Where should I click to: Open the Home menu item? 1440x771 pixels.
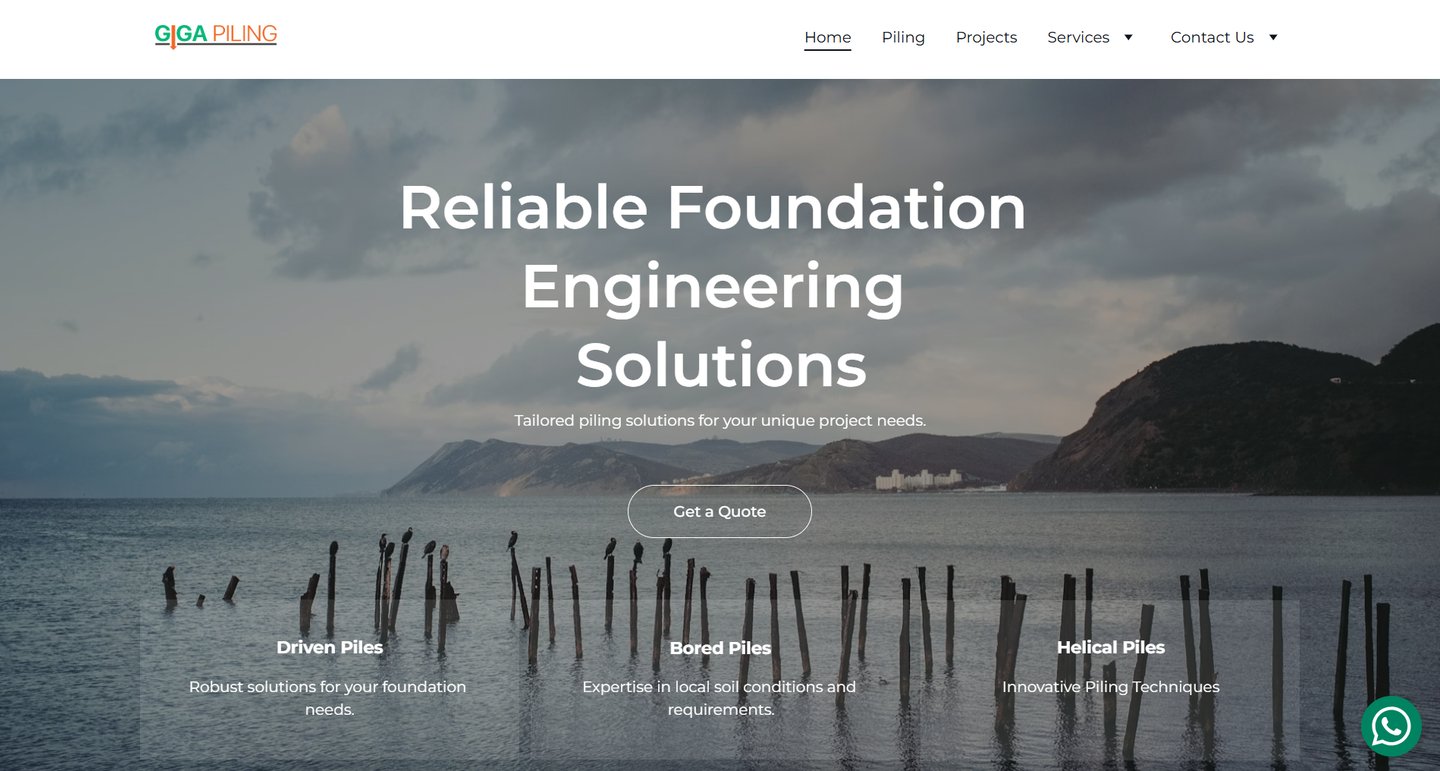click(x=828, y=37)
